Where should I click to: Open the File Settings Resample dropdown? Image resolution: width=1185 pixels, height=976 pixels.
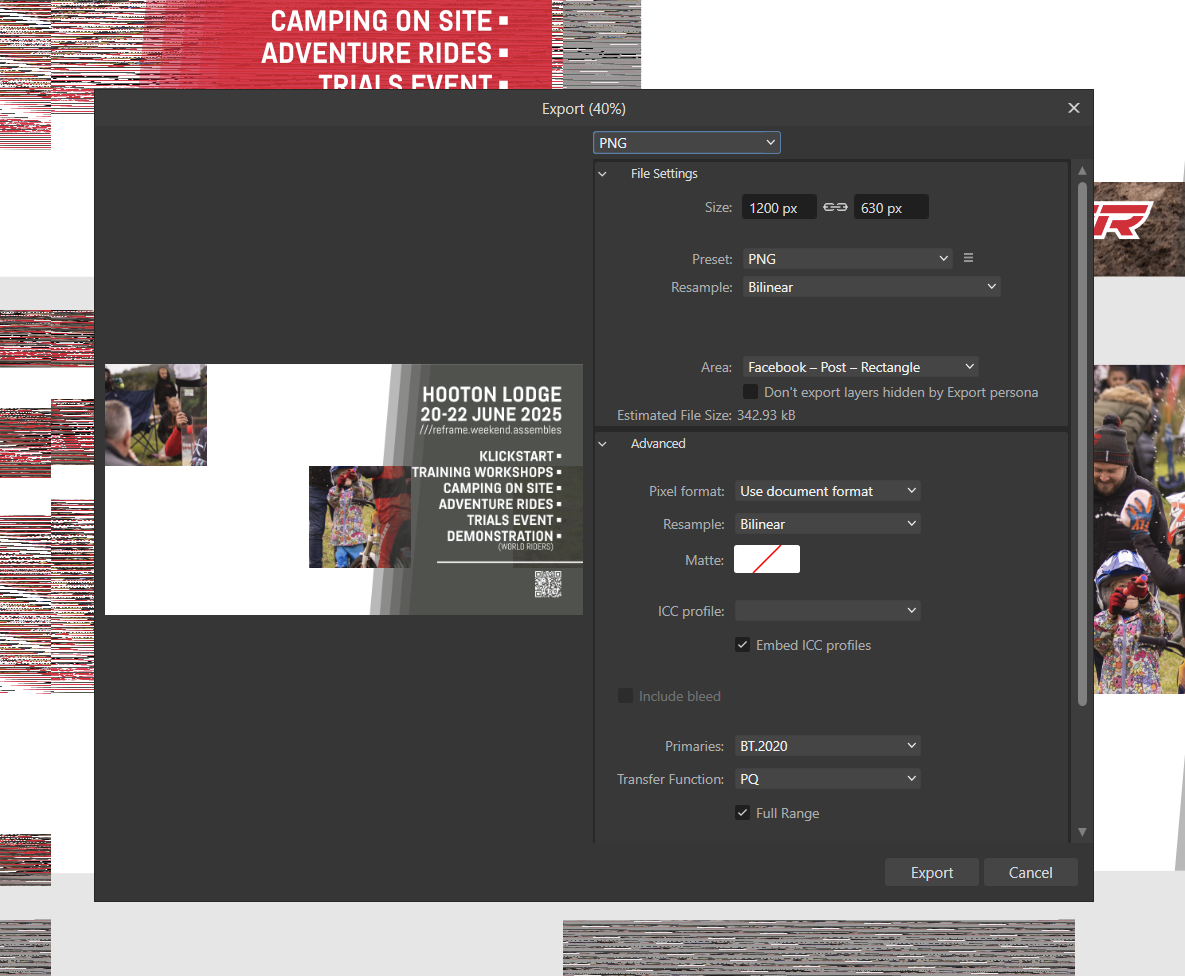tap(871, 287)
